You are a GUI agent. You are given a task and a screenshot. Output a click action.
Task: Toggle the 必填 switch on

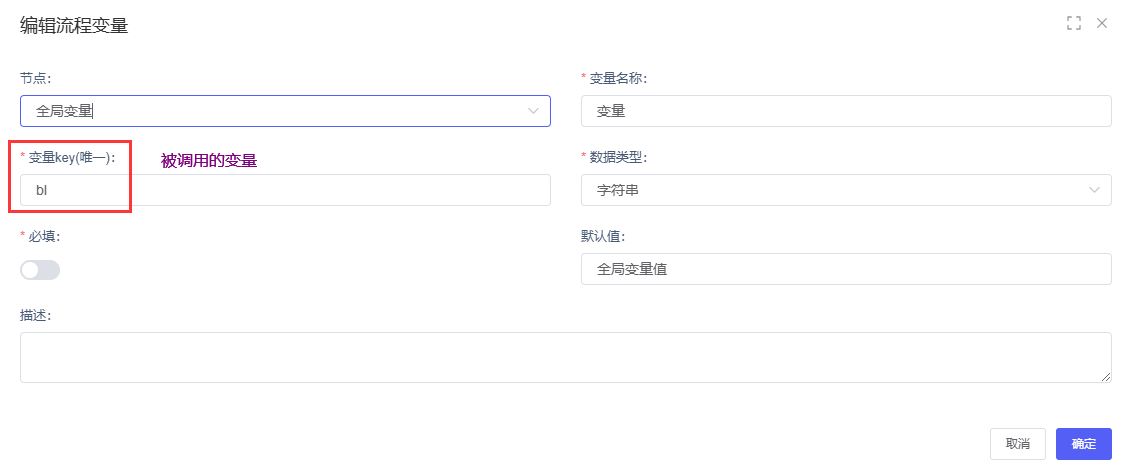(x=40, y=270)
